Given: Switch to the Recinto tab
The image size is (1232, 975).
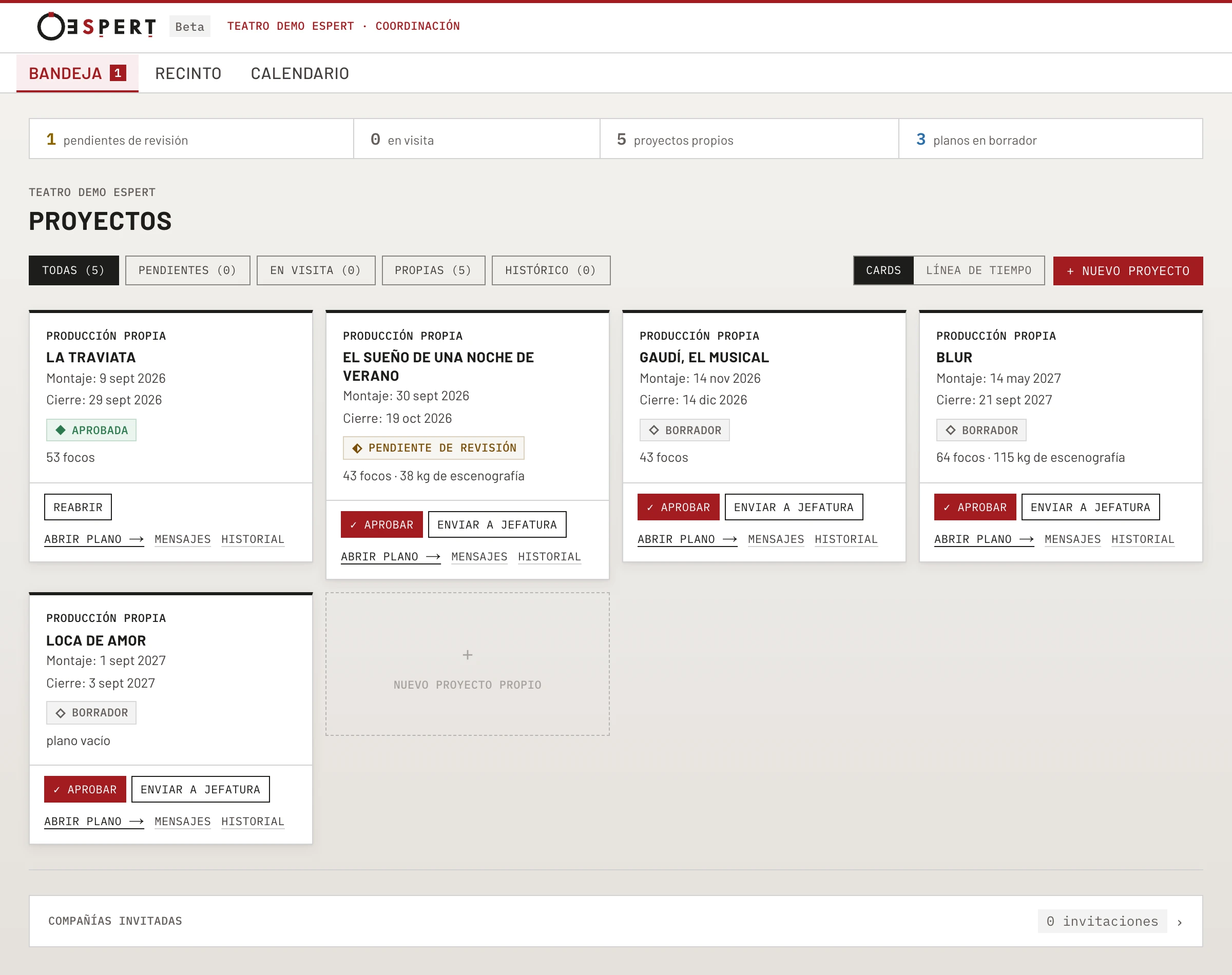Looking at the screenshot, I should coord(188,73).
